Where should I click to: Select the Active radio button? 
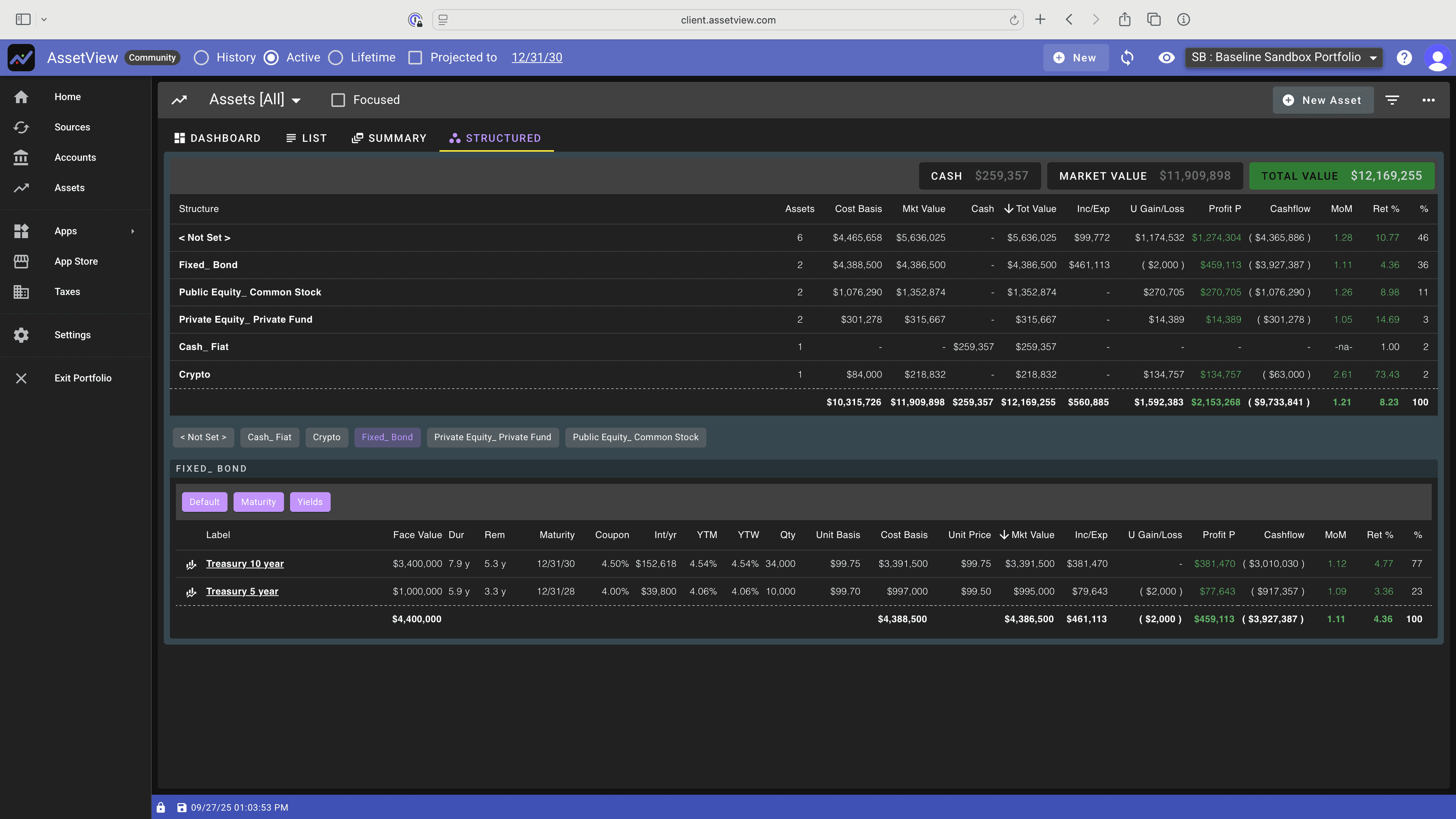click(272, 57)
